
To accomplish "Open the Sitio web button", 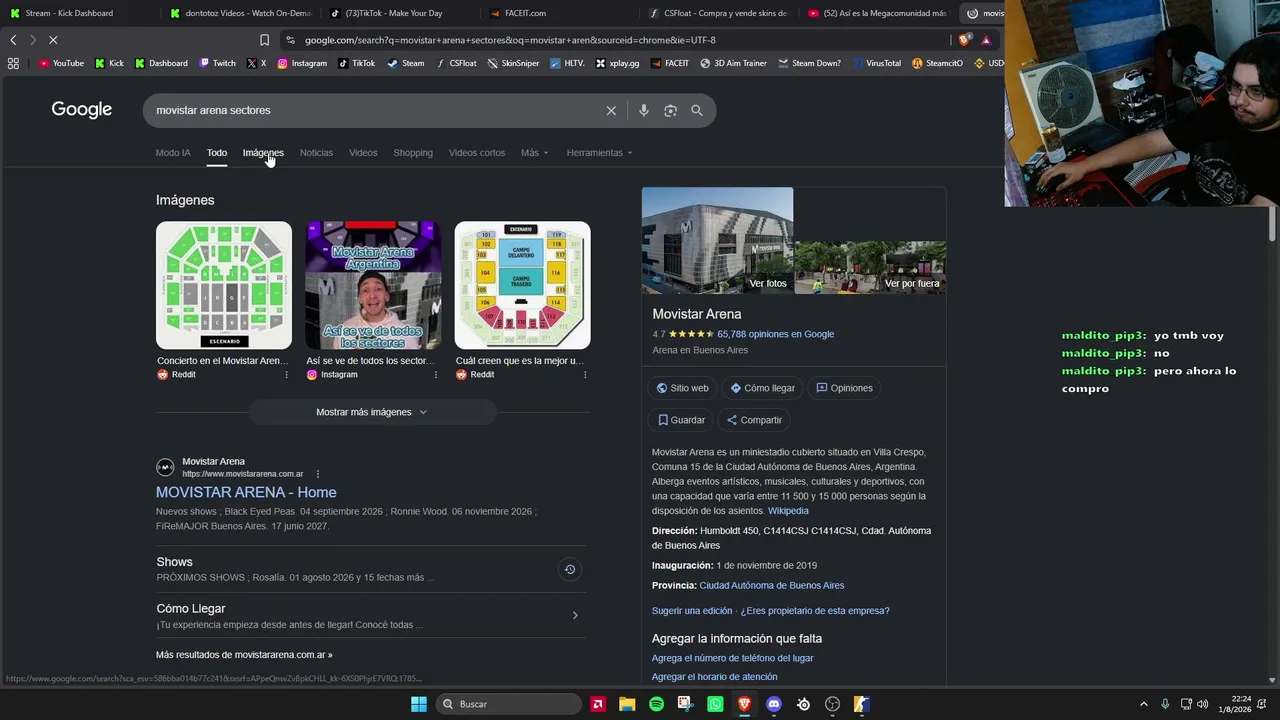I will pos(683,388).
